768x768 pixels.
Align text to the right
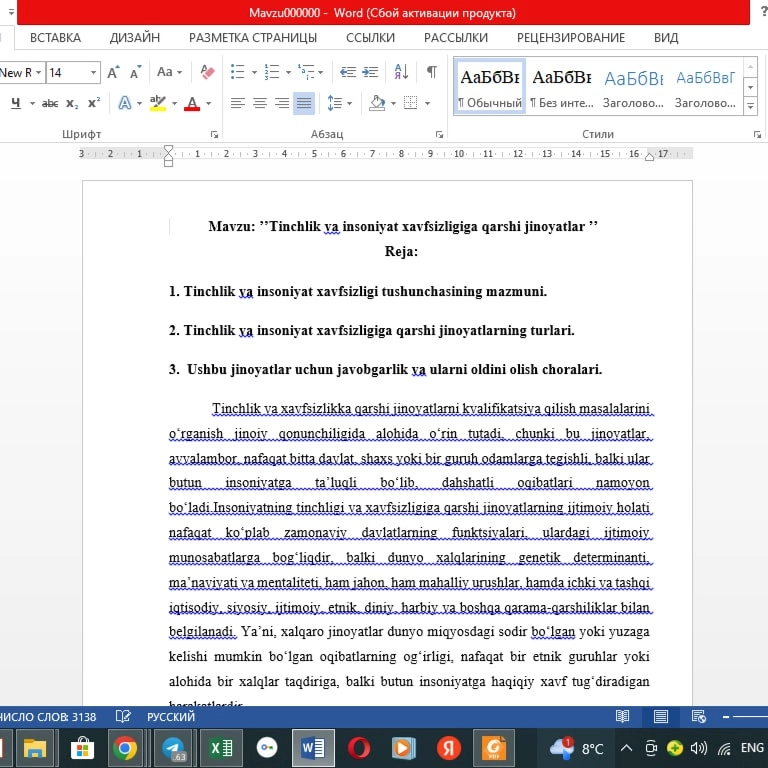point(282,103)
